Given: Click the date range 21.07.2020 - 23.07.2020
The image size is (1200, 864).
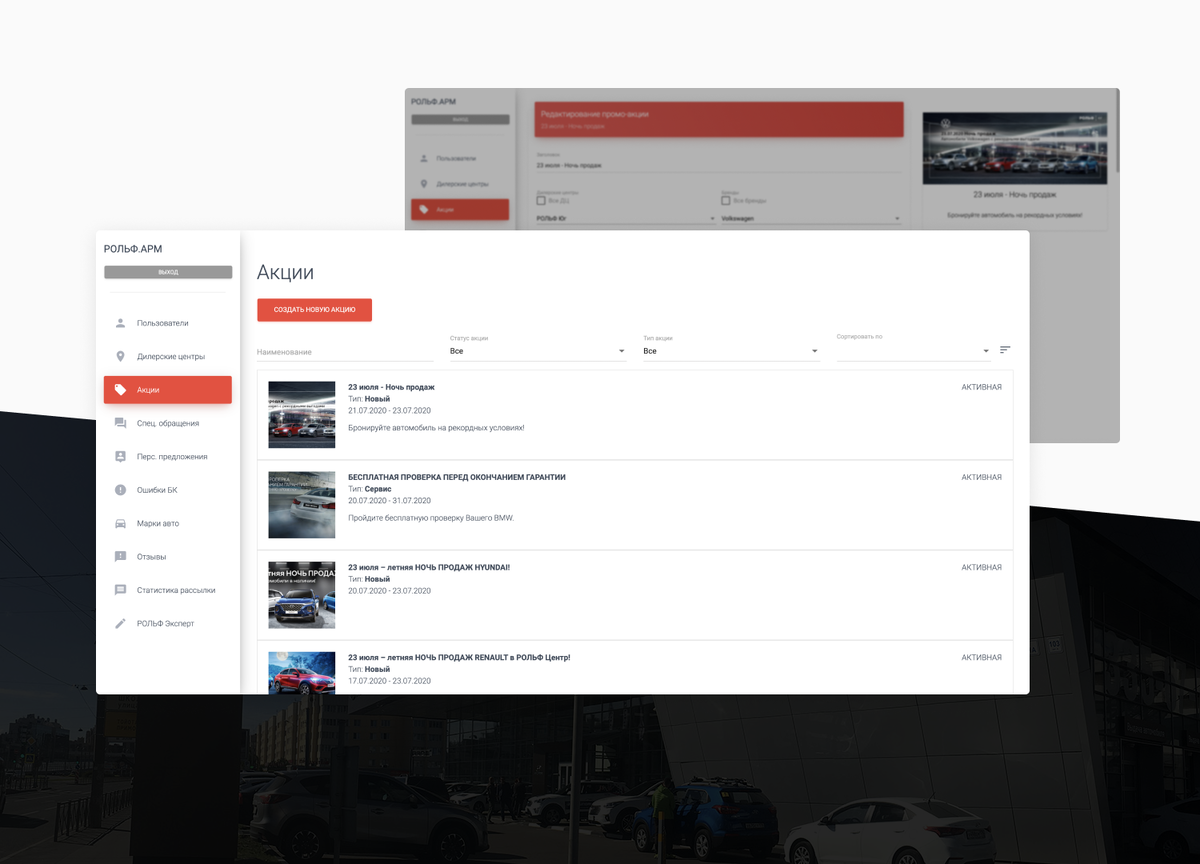Looking at the screenshot, I should (x=389, y=410).
